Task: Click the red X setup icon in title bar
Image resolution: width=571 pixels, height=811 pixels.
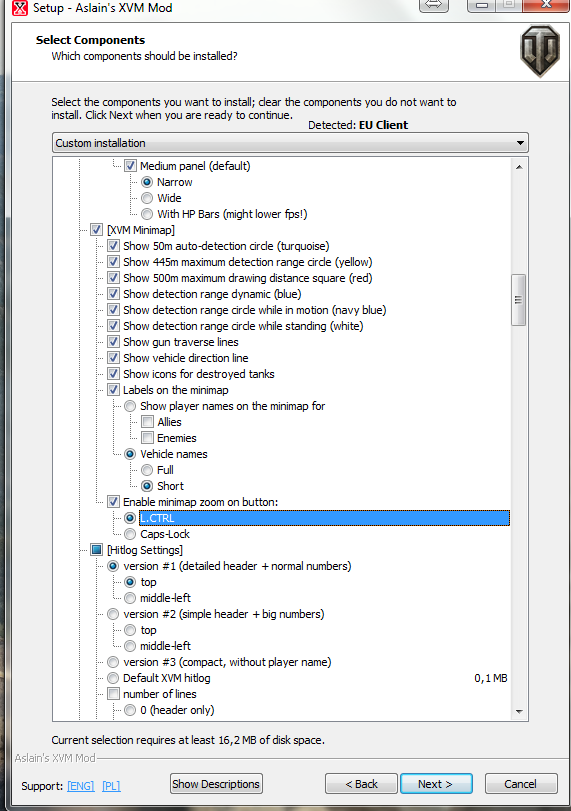Action: coord(20,8)
